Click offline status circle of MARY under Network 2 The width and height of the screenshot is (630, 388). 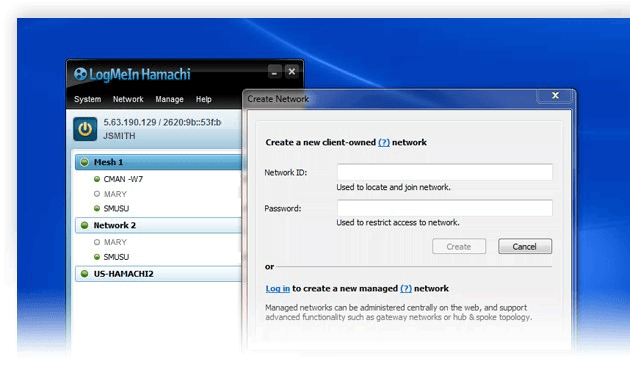click(x=97, y=242)
